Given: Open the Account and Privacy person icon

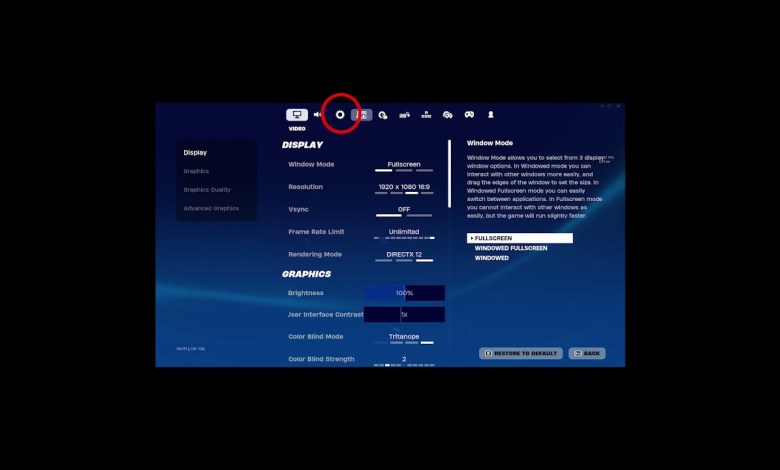Looking at the screenshot, I should [x=490, y=115].
